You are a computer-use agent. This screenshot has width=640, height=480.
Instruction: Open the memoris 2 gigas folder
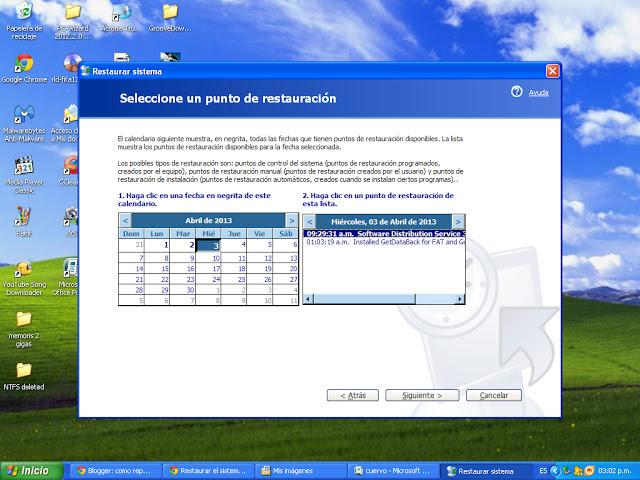click(x=24, y=329)
